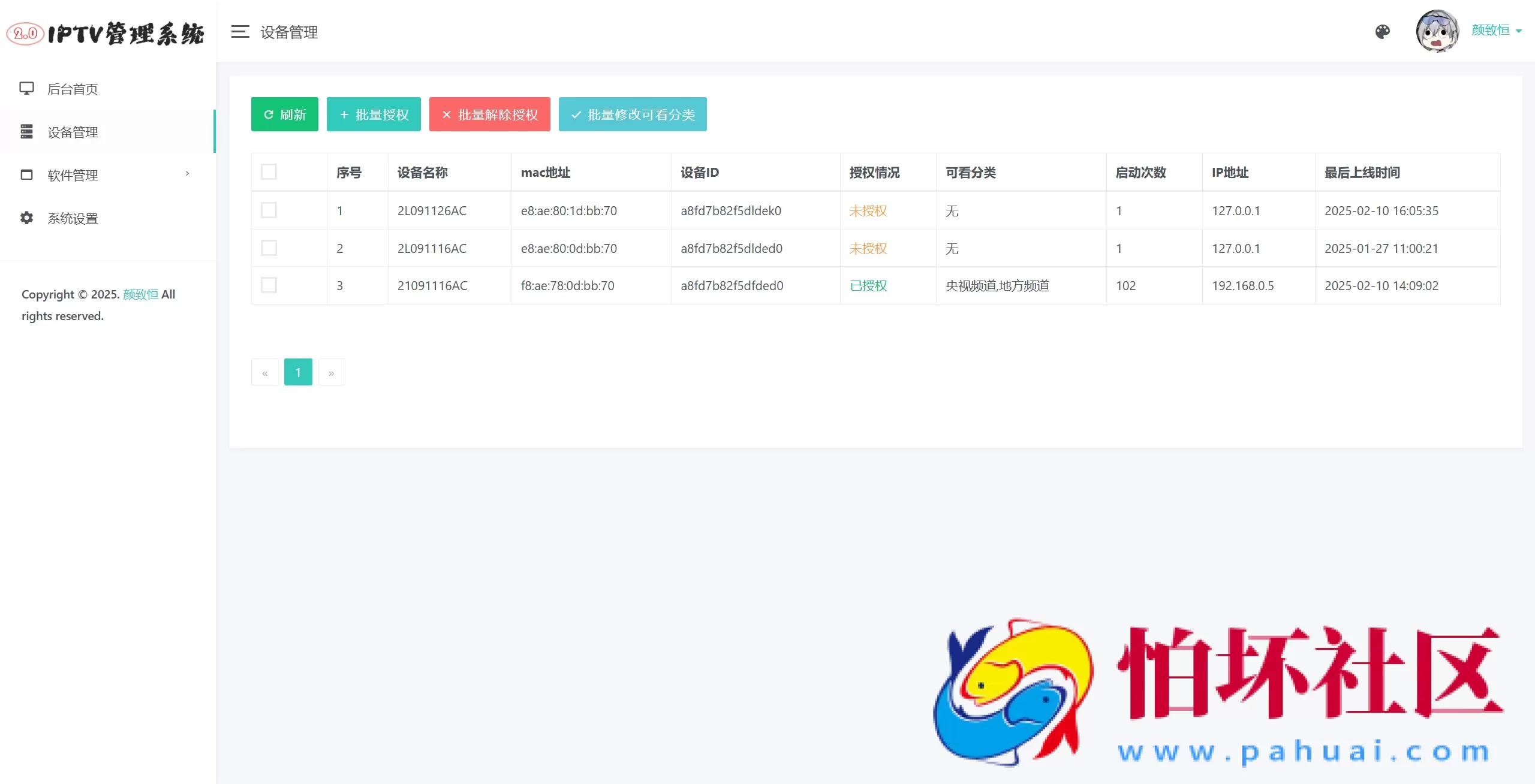This screenshot has width=1535, height=784.
Task: Switch to page 1 in the pagination bar
Action: tap(298, 372)
